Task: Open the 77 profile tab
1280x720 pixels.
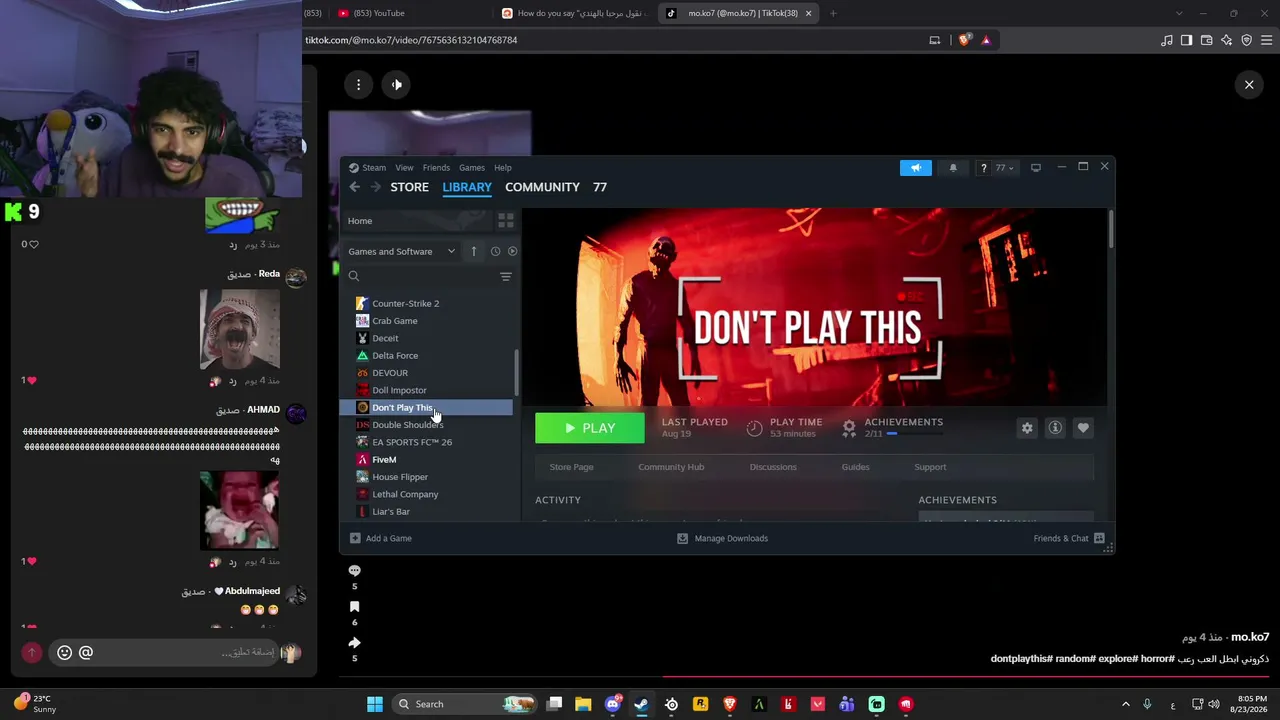Action: click(600, 187)
